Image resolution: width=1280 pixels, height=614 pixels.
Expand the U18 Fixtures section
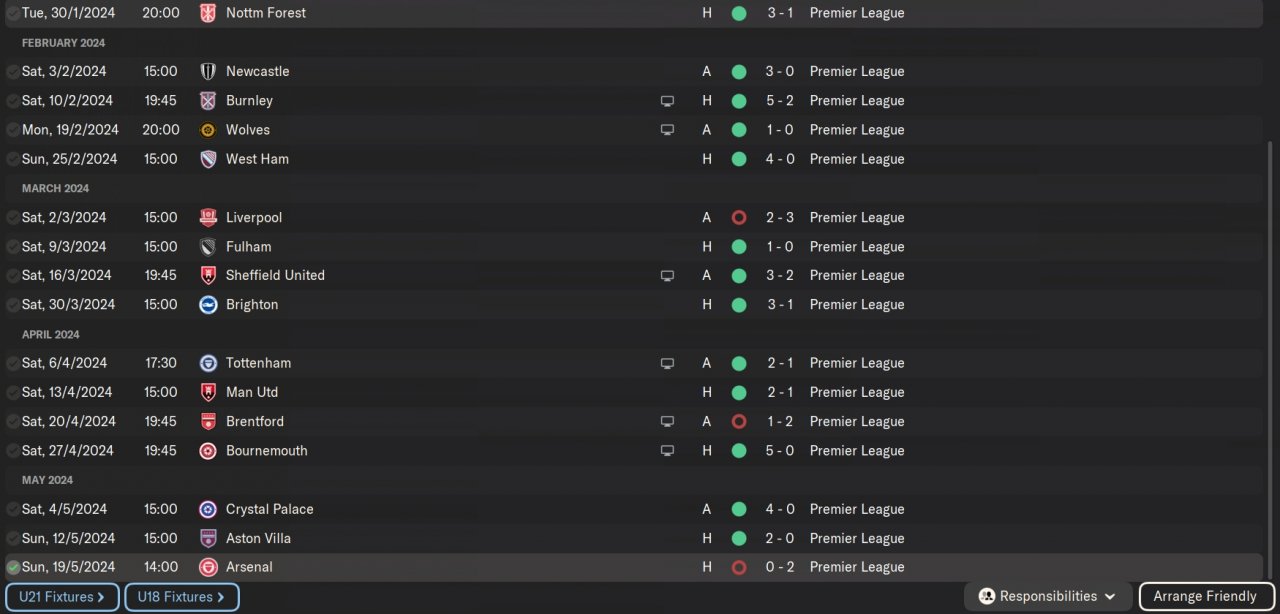coord(181,597)
